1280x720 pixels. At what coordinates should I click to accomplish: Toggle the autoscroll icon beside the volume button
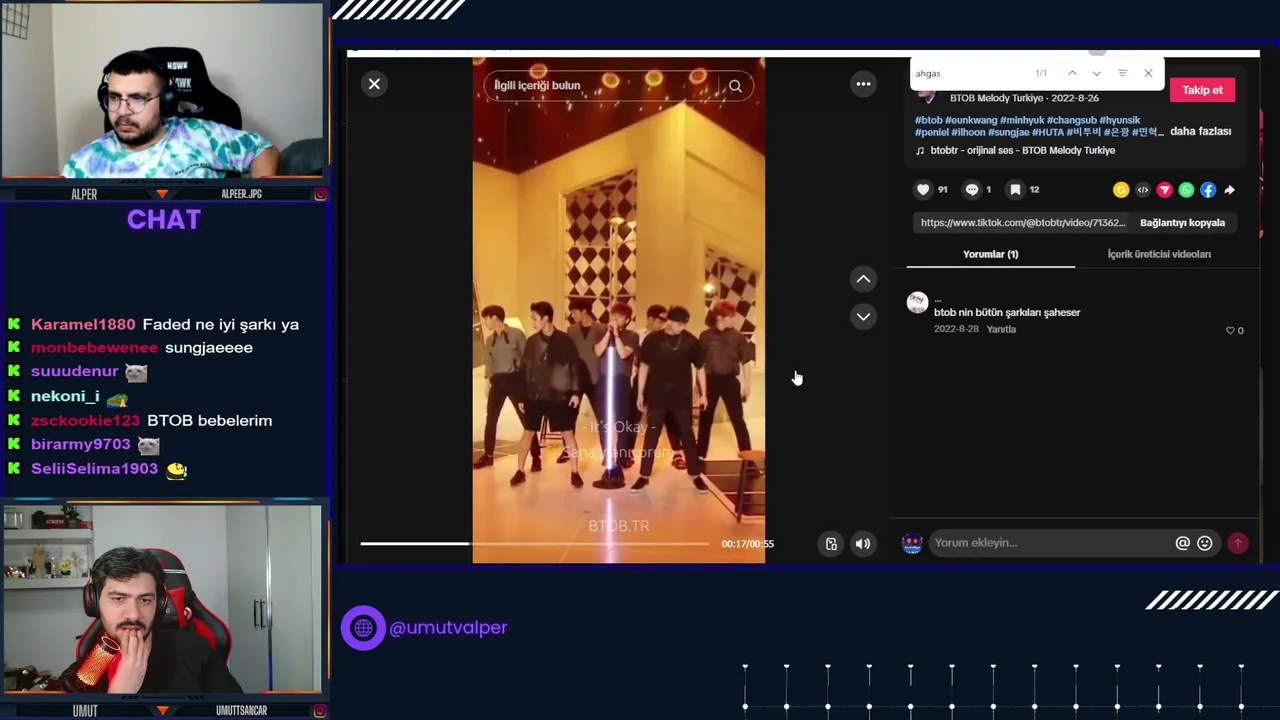coord(831,544)
